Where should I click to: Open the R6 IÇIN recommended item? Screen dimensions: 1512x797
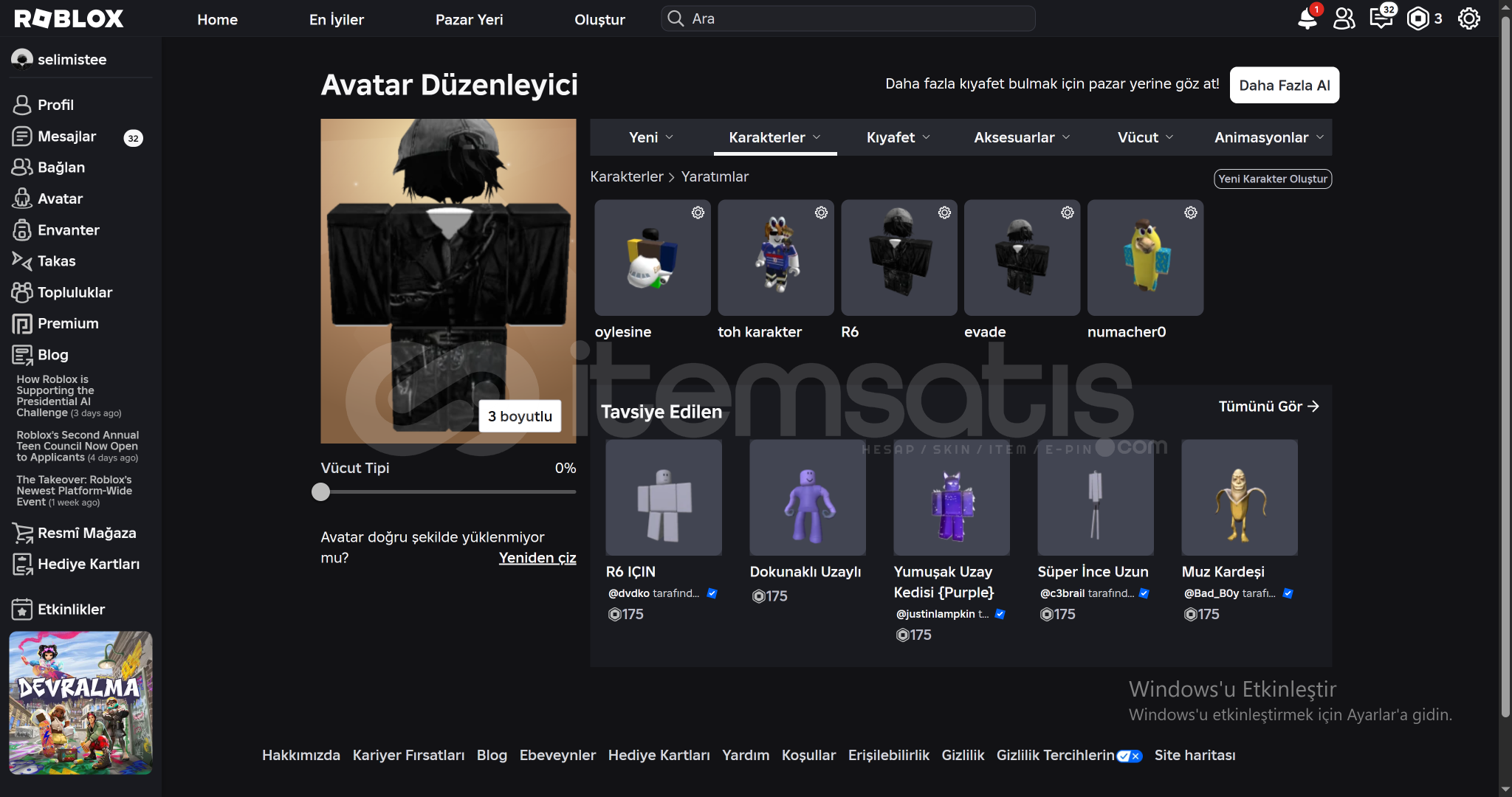(x=664, y=497)
